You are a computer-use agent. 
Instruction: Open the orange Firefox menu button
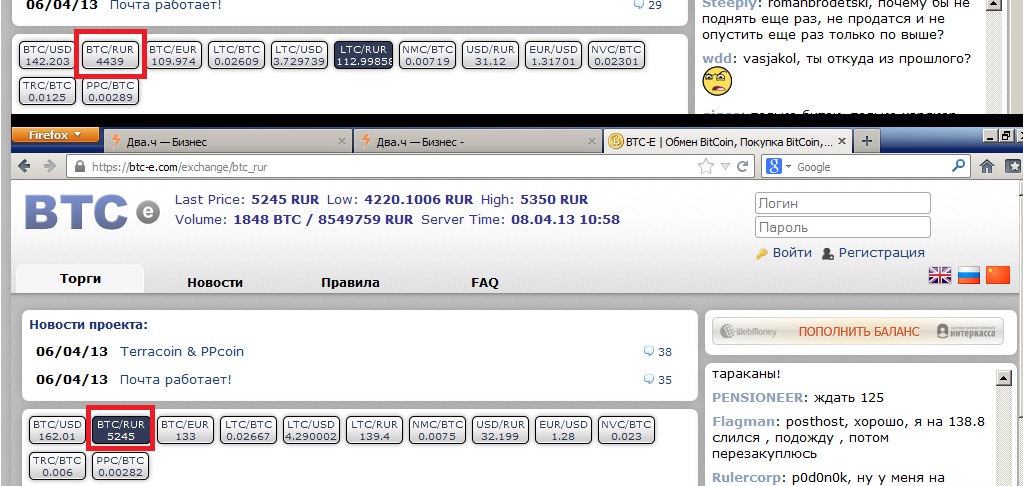(x=55, y=135)
